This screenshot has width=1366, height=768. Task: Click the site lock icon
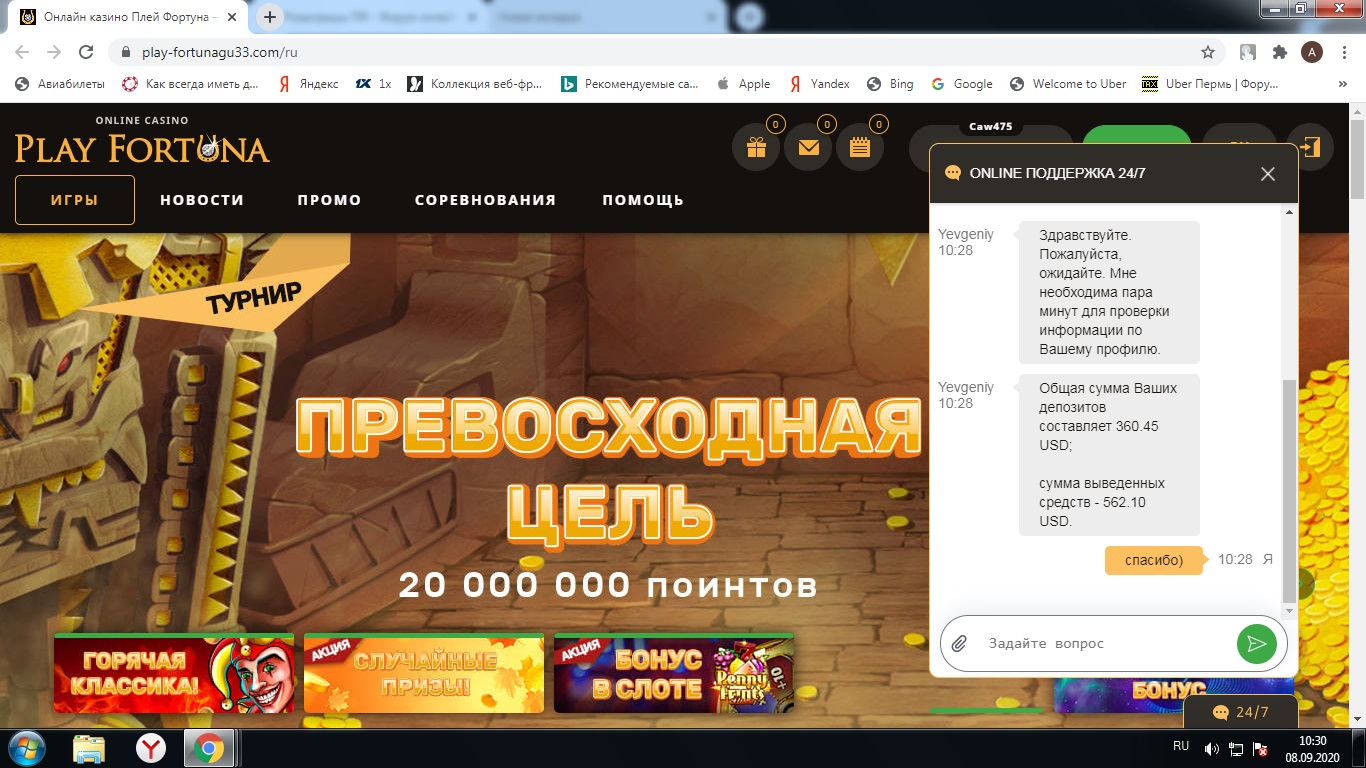126,52
